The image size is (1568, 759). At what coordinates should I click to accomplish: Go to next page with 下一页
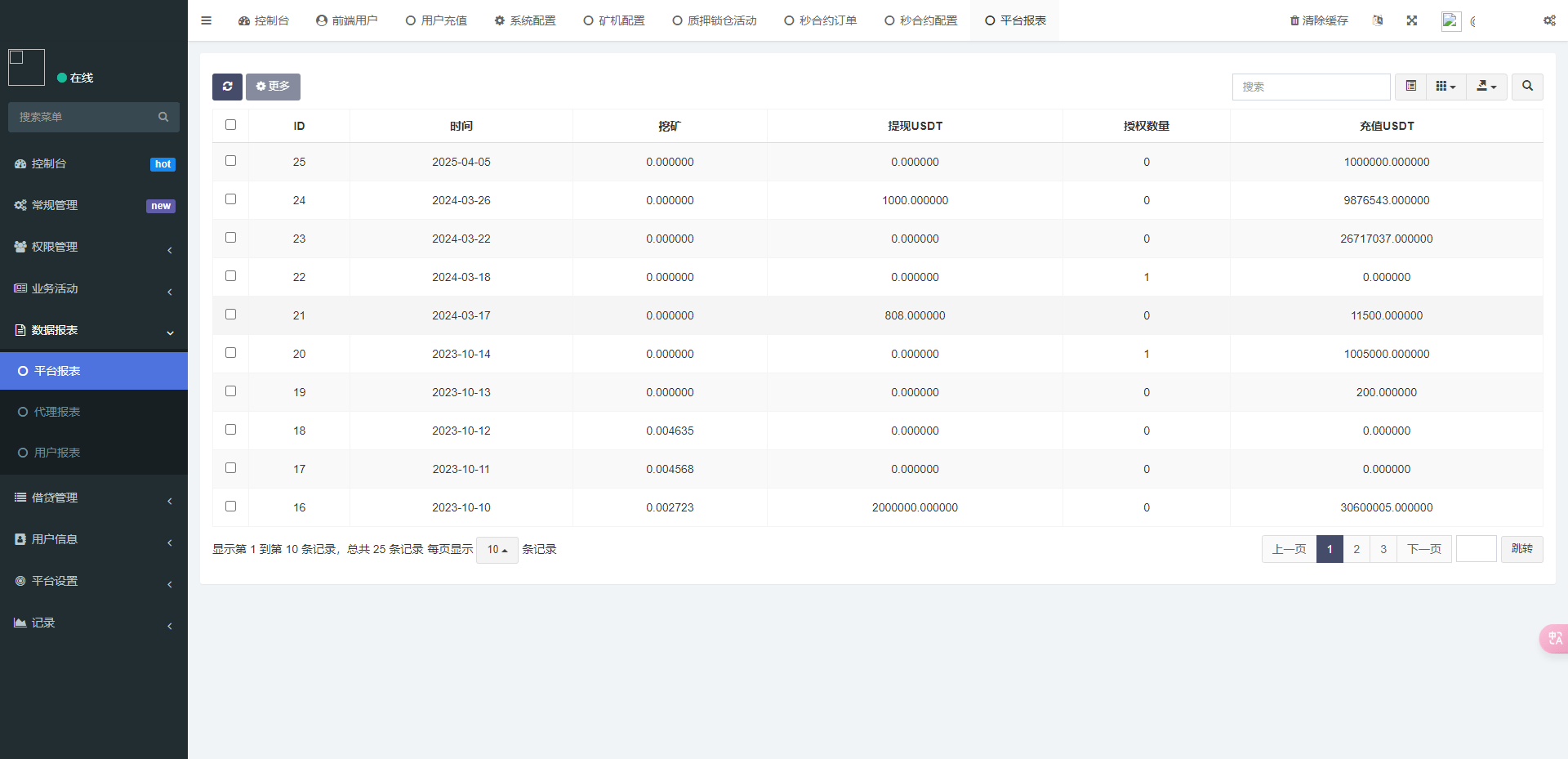pos(1423,549)
